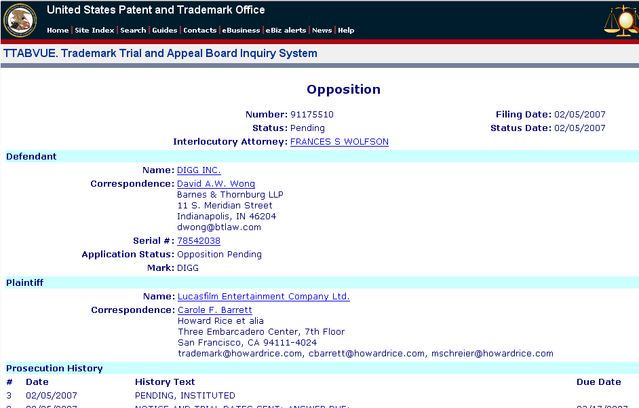
Task: Open the eBiz alerts navigation item
Action: (x=286, y=30)
